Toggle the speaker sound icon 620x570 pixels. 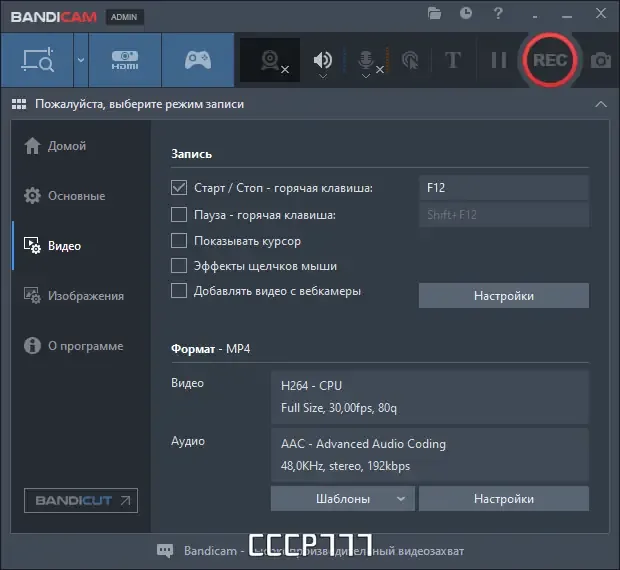(x=323, y=59)
